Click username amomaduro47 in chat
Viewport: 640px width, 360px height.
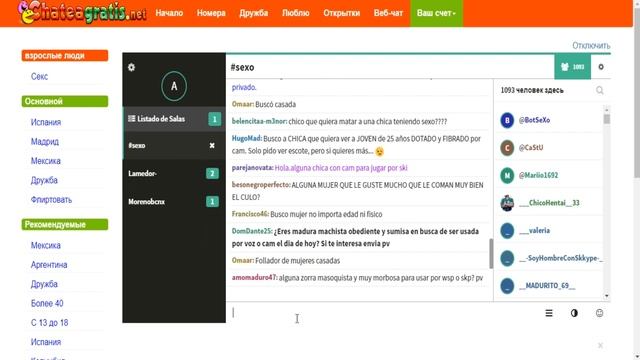coord(254,278)
